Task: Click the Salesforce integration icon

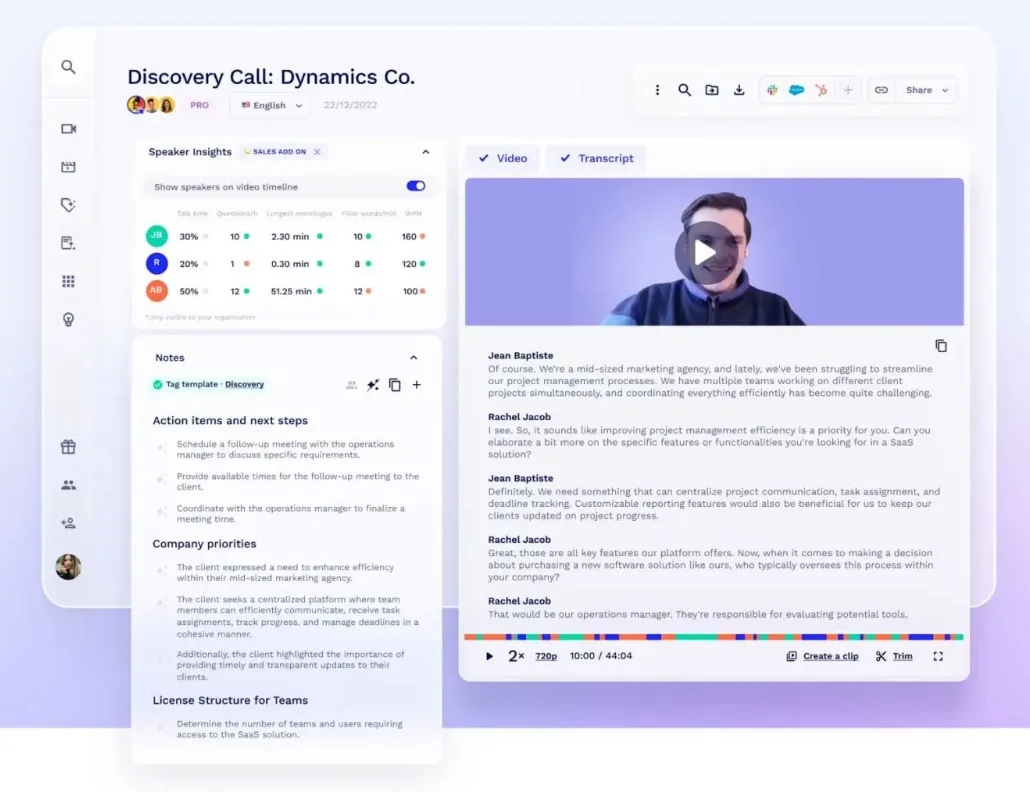Action: pyautogui.click(x=796, y=90)
